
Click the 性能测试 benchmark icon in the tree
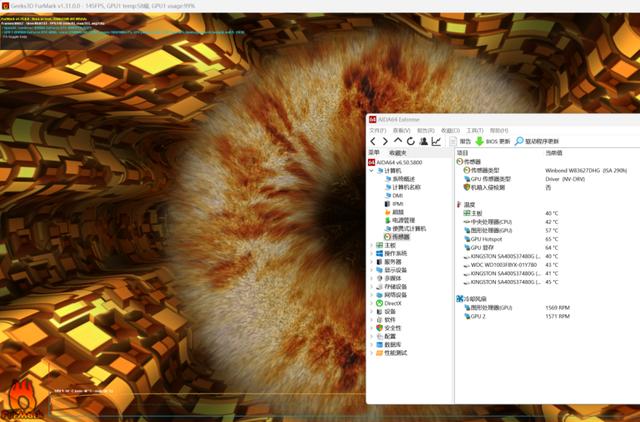pos(380,353)
